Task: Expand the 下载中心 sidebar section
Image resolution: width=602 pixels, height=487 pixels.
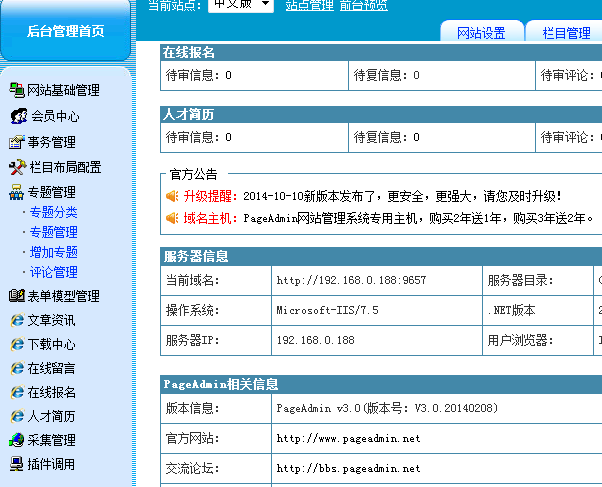Action: pos(51,344)
